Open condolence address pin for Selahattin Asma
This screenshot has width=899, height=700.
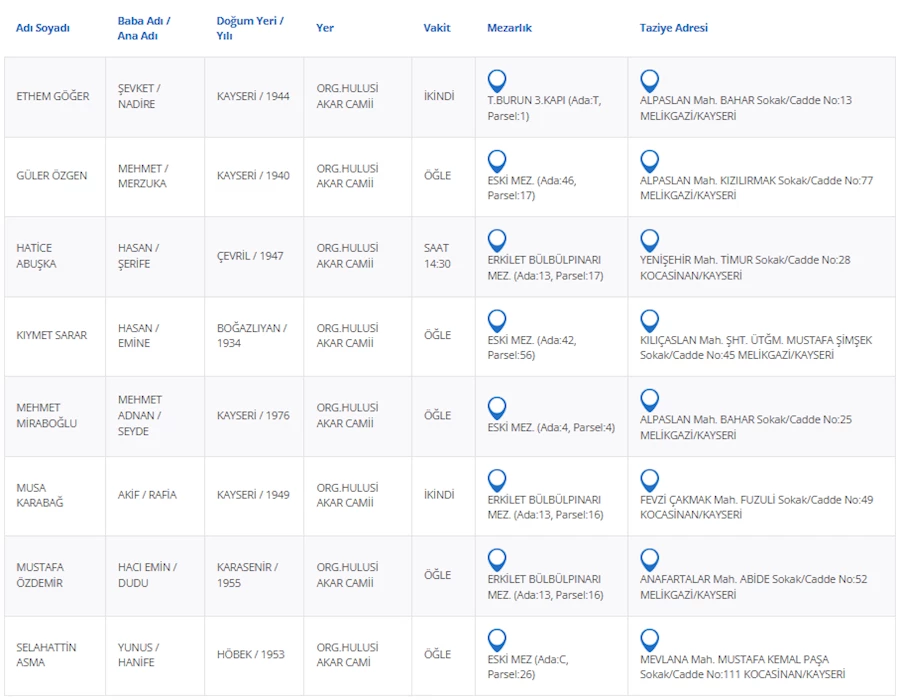pyautogui.click(x=649, y=640)
